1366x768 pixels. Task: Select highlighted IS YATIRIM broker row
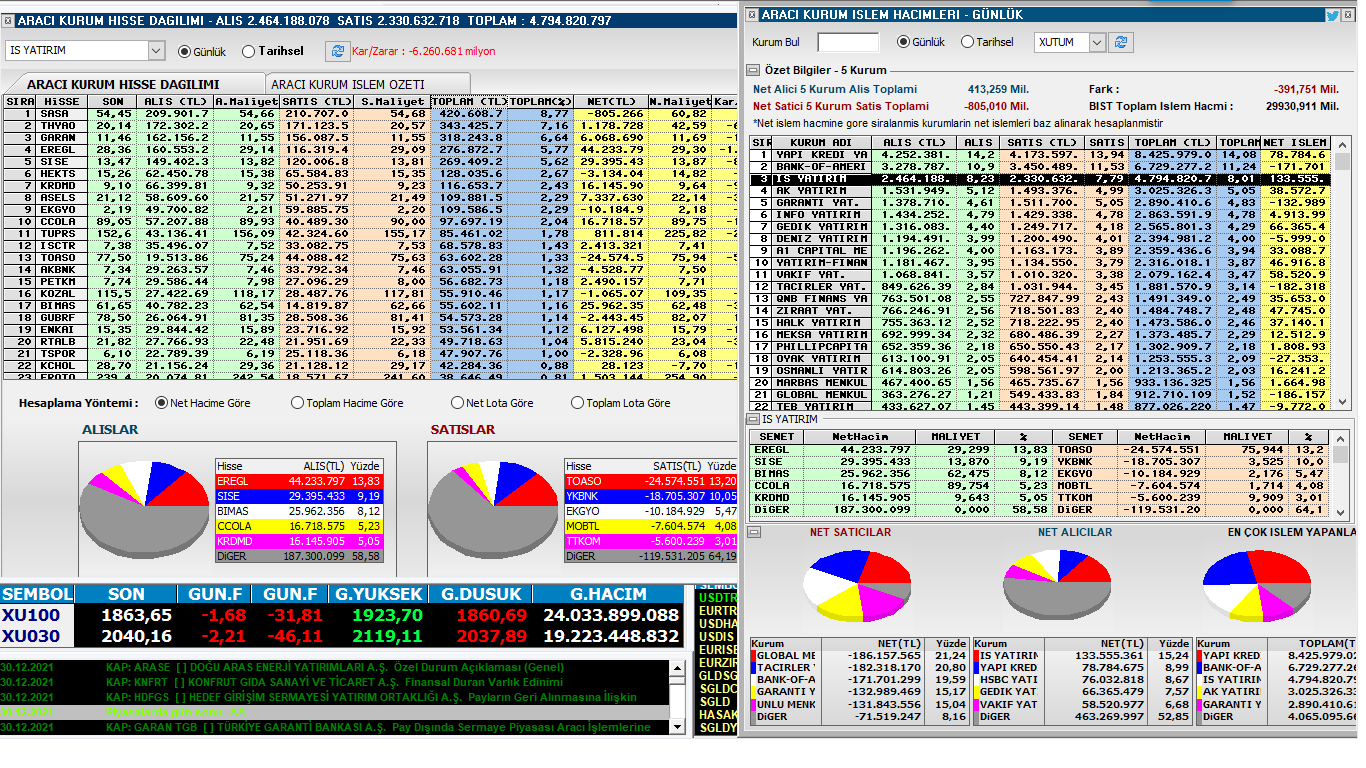(1042, 179)
